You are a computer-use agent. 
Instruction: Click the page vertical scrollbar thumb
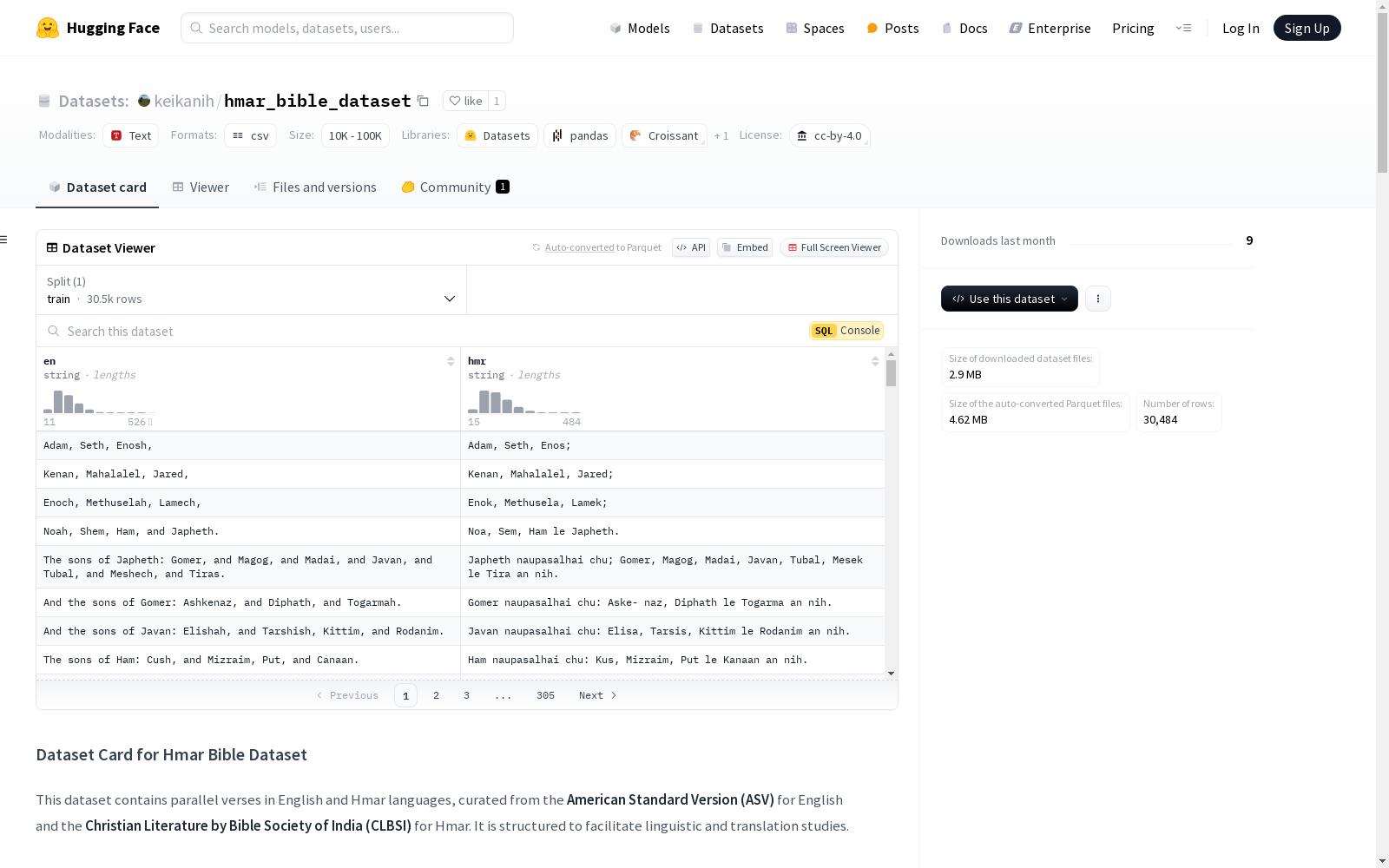pos(1382,94)
